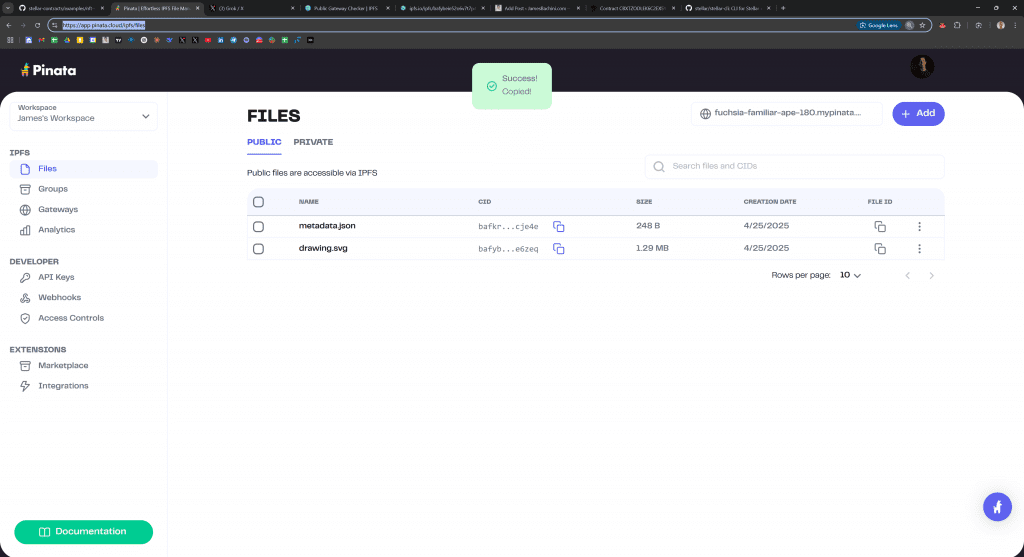Select the drawing.svg row checkbox
The width and height of the screenshot is (1024, 557).
point(258,248)
